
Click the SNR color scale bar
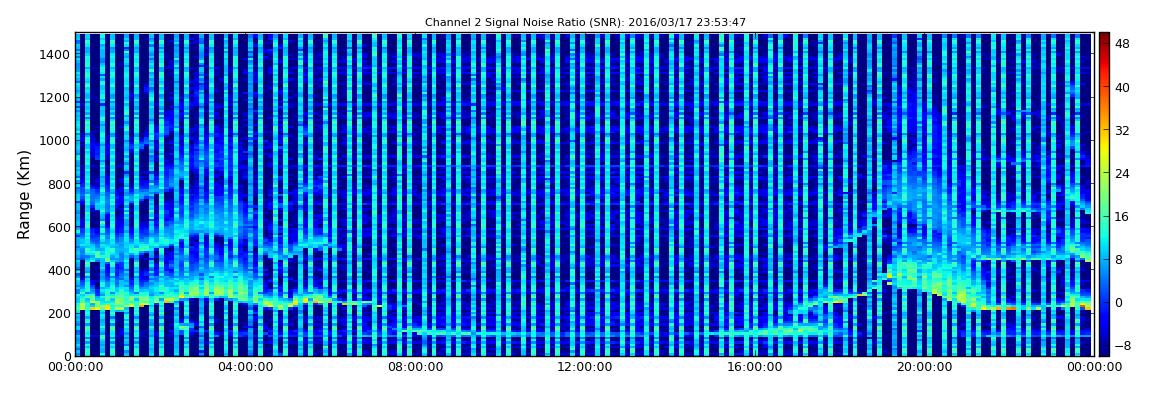[1104, 194]
